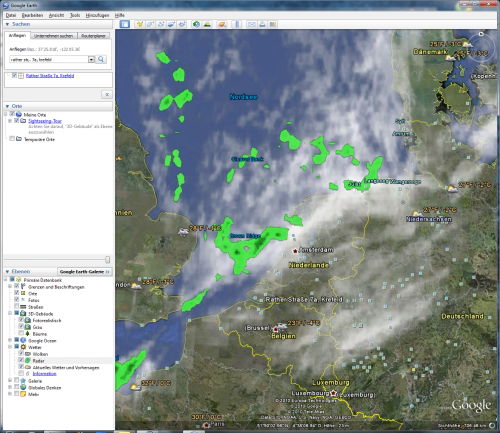Image resolution: width=500 pixels, height=433 pixels.
Task: Open the Google Earth Galerie button
Action: 84,272
